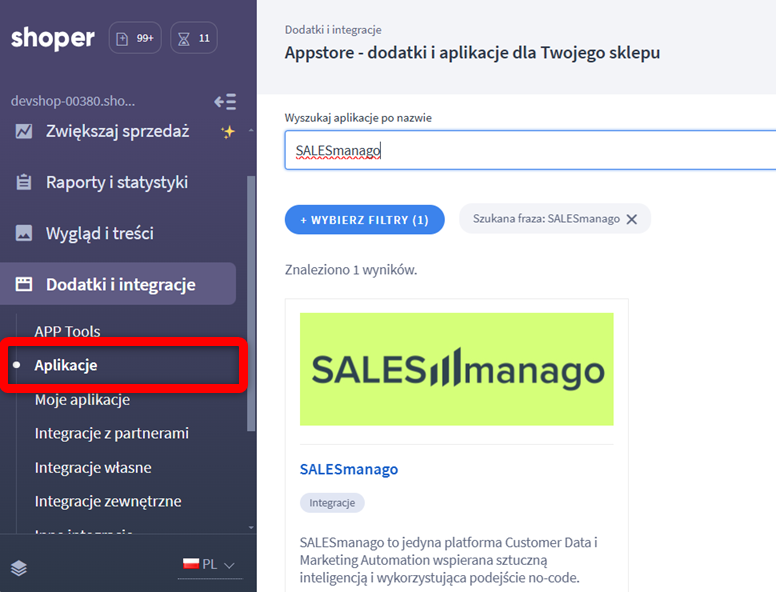Click the app name search field

(530, 150)
